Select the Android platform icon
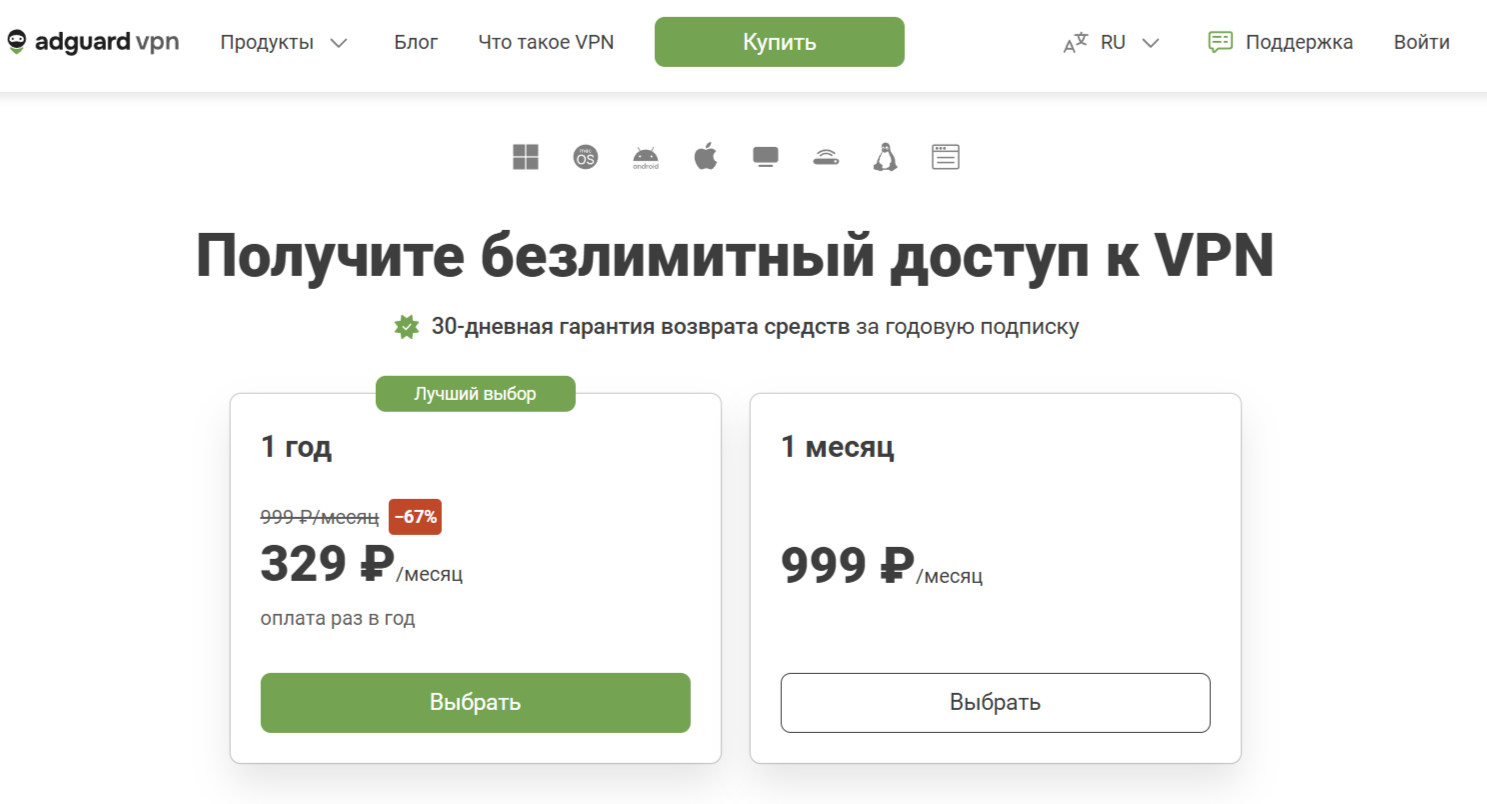This screenshot has width=1487, height=804. 646,157
